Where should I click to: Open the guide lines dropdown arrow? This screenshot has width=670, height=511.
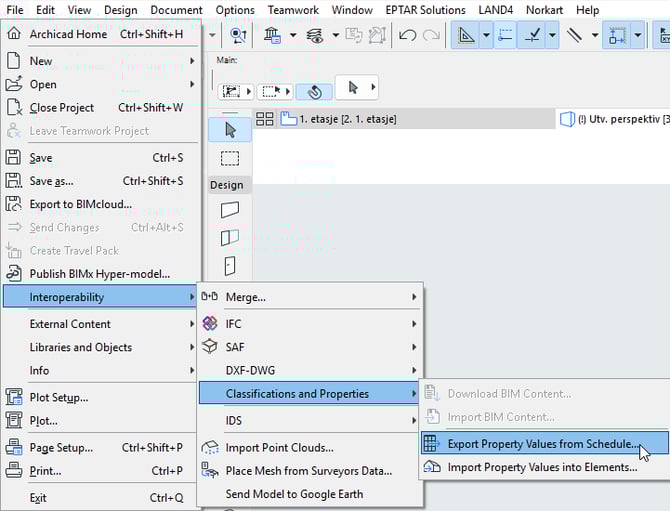point(486,35)
